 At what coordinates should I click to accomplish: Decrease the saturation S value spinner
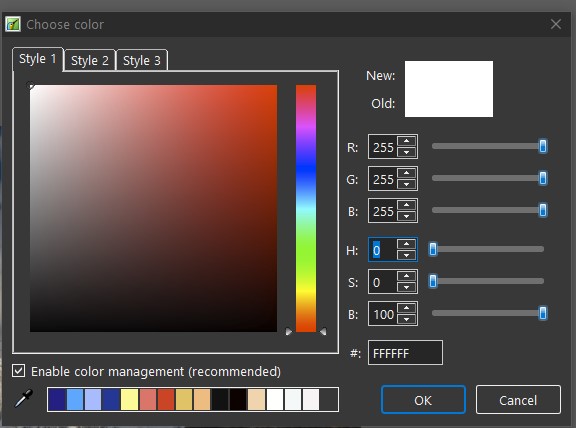coord(406,287)
